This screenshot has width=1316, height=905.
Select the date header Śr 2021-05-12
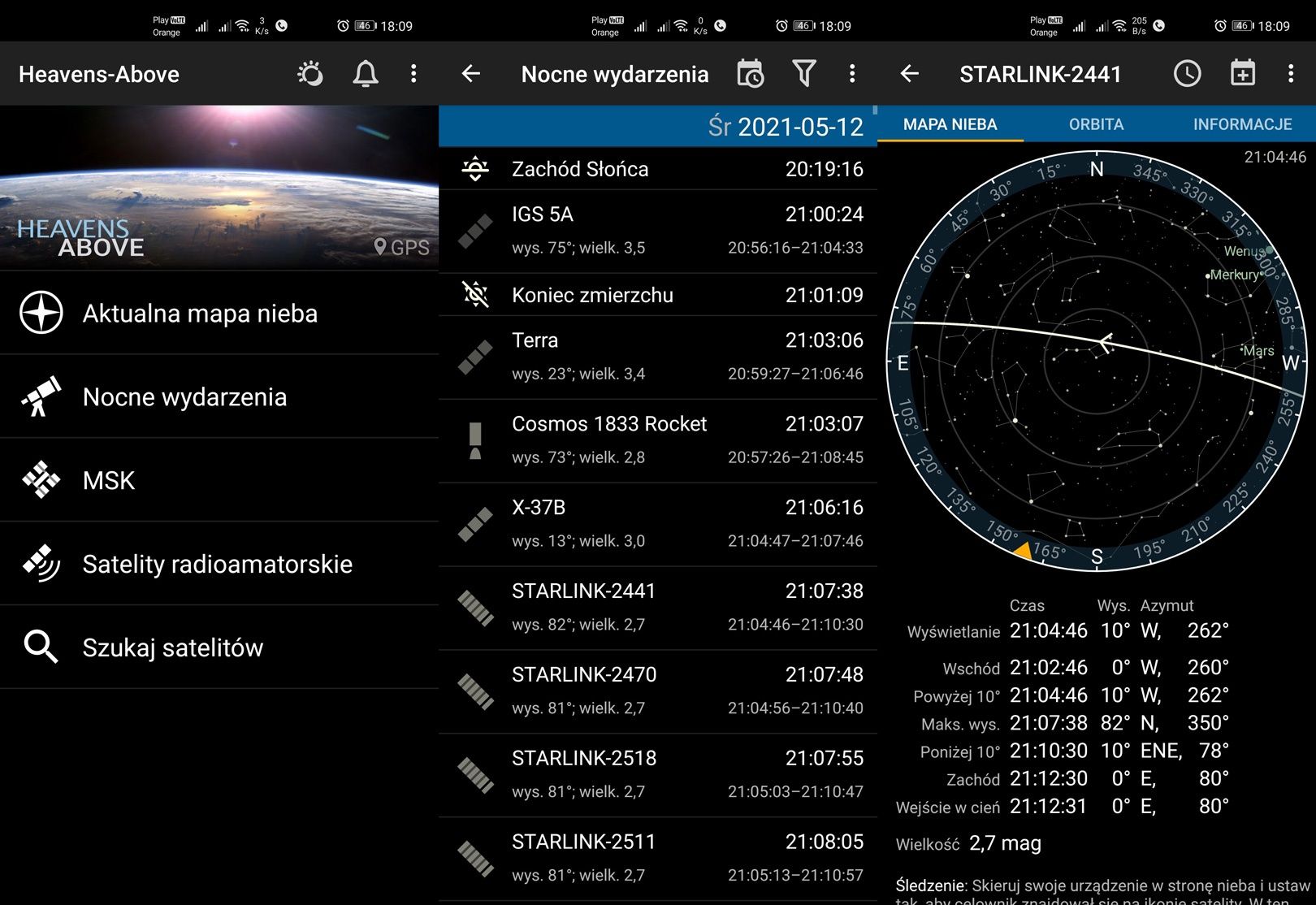pyautogui.click(x=658, y=126)
